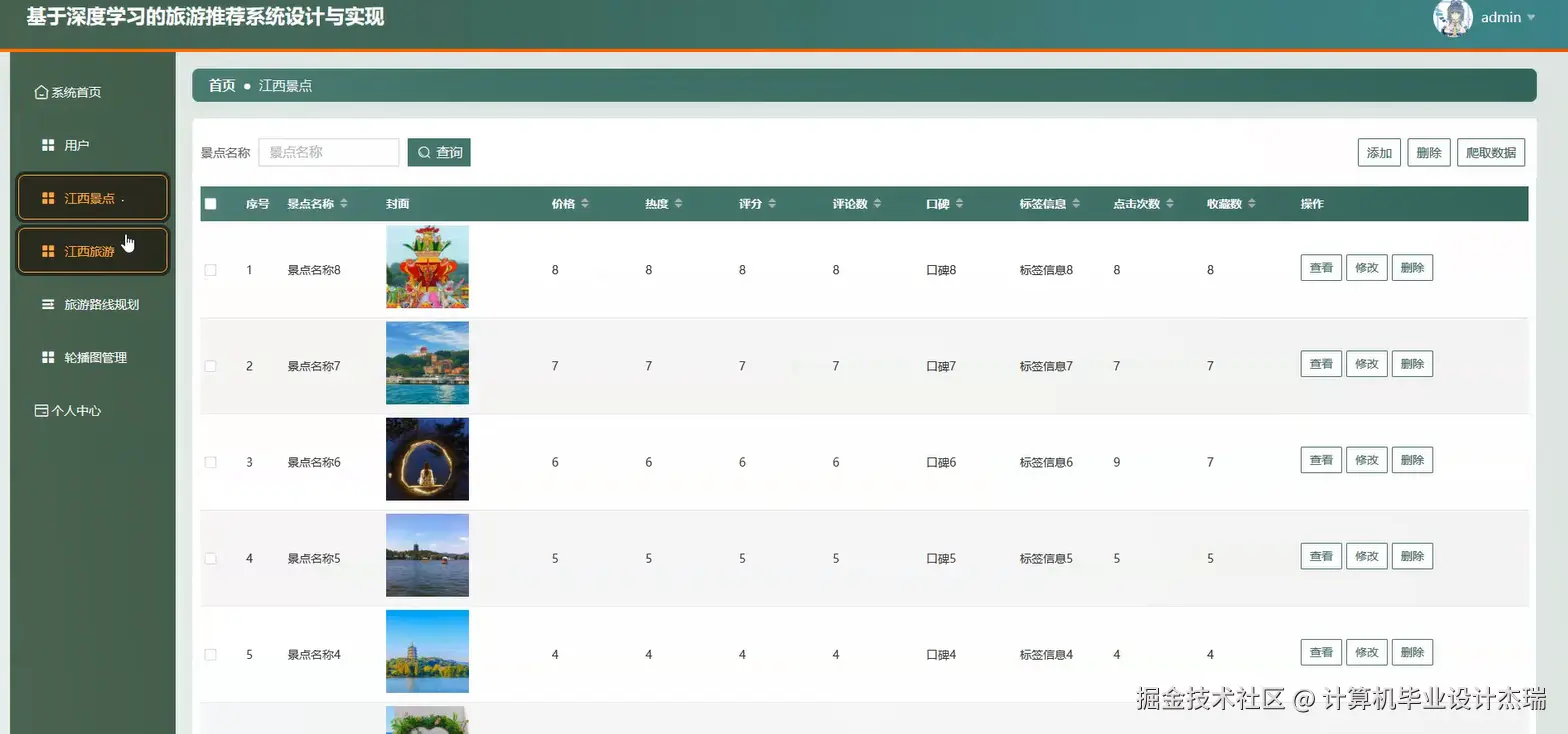Click the grid icon beside 用户
1568x734 pixels.
pyautogui.click(x=48, y=145)
